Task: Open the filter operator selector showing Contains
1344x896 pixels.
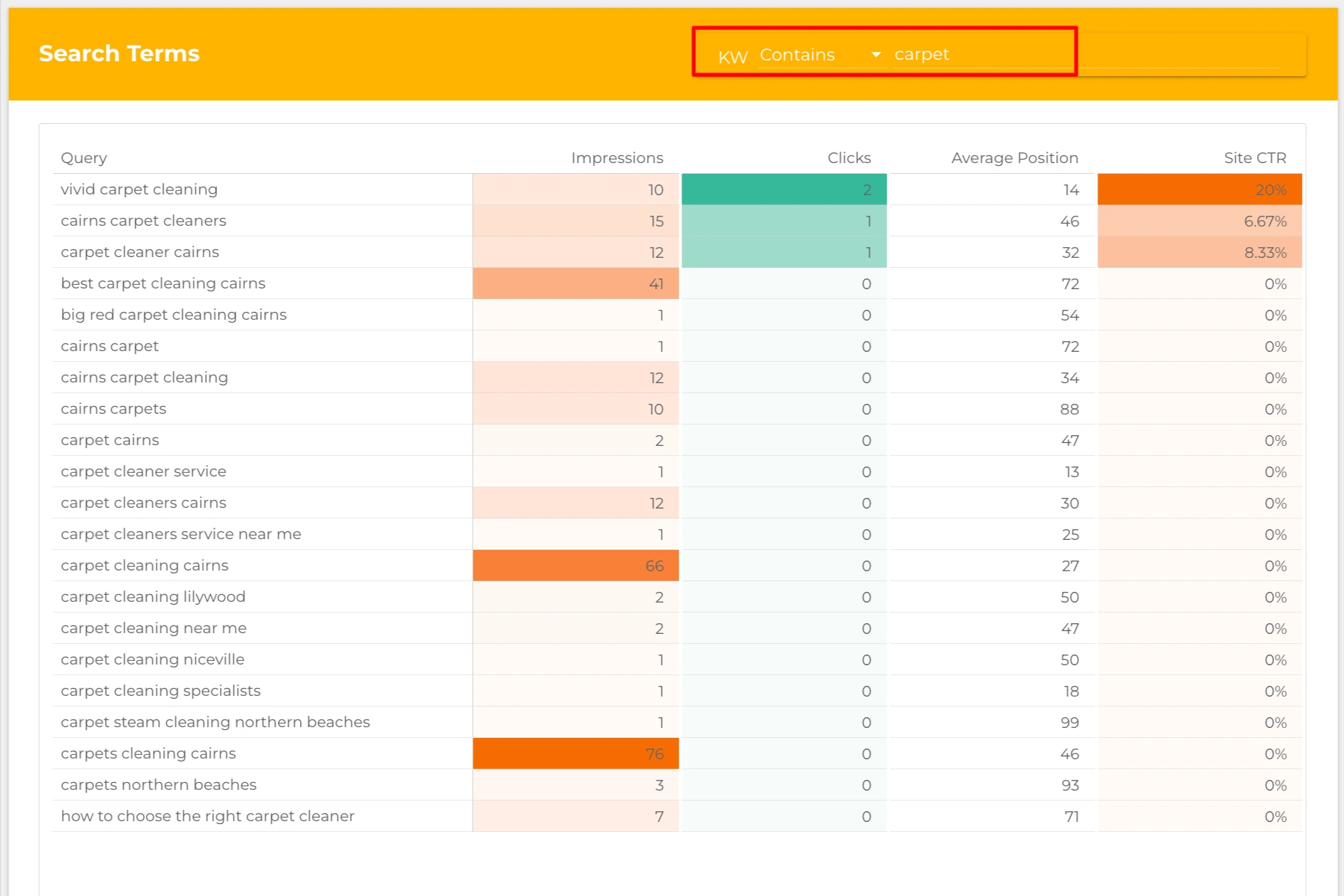Action: 819,55
